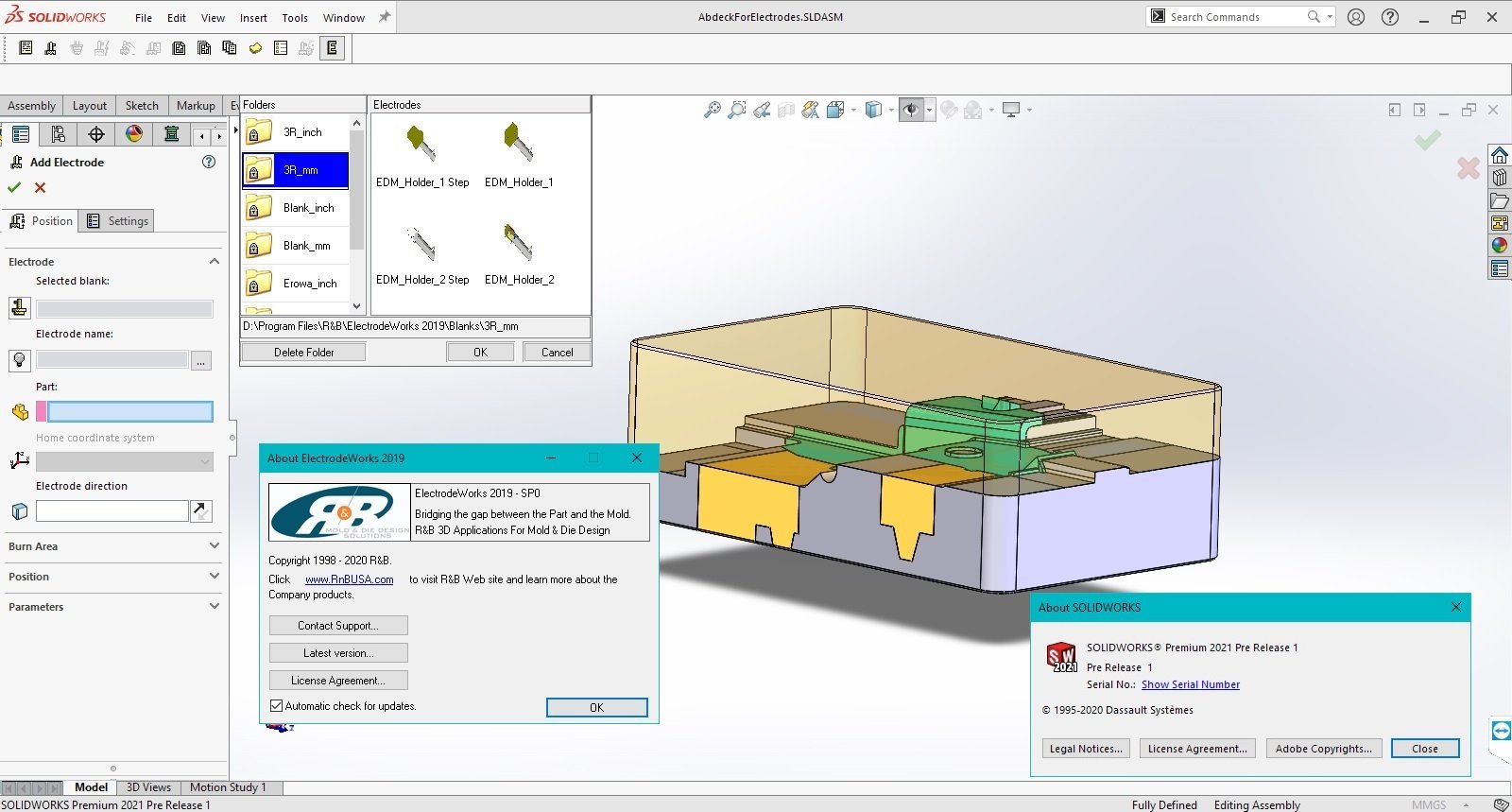The height and width of the screenshot is (812, 1512).
Task: Click lightbulb icon beside Electrode name
Action: pos(20,360)
